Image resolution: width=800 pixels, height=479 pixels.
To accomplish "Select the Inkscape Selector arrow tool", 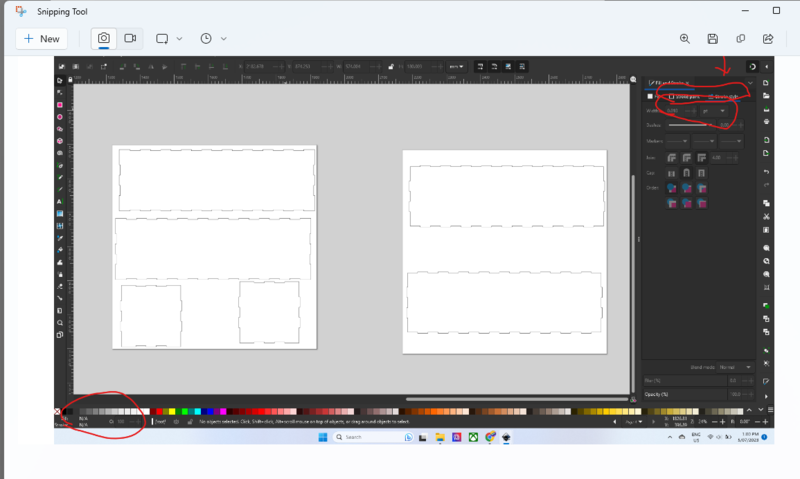I will 60,81.
